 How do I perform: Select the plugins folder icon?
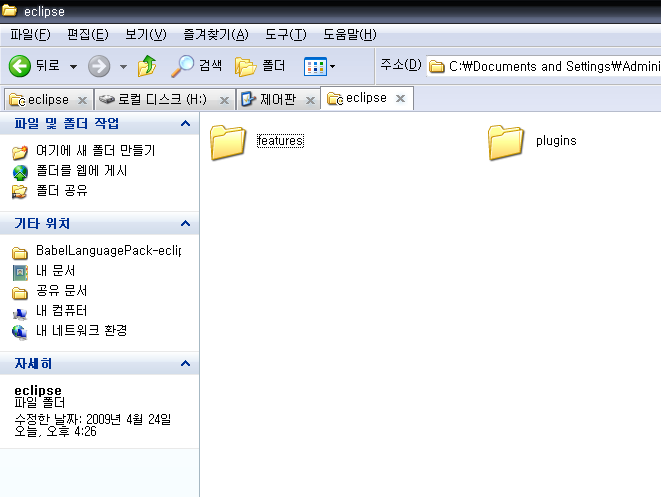[505, 142]
